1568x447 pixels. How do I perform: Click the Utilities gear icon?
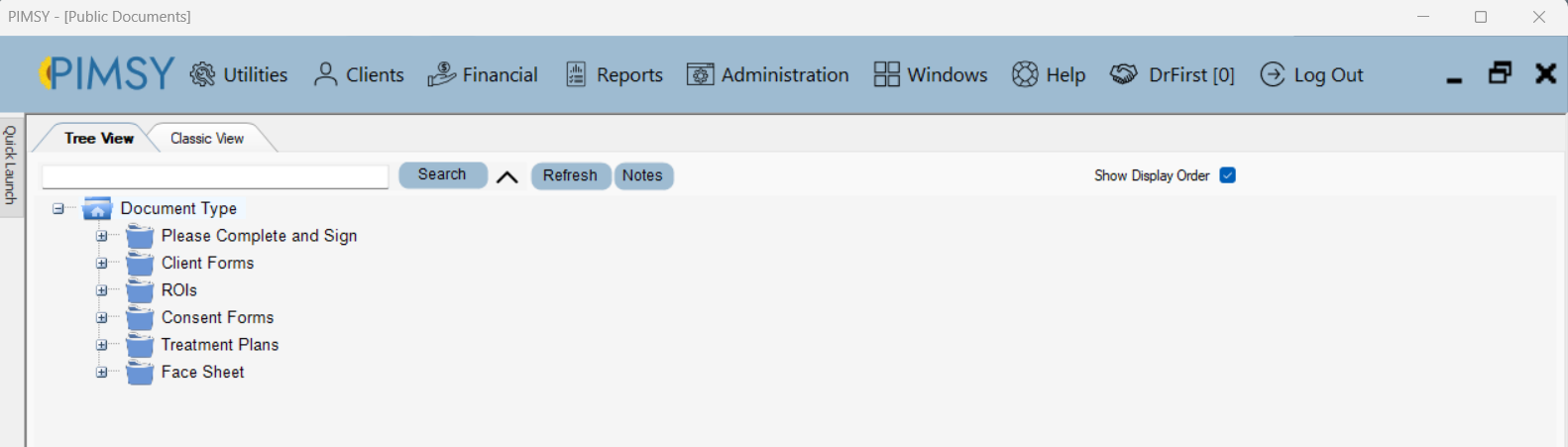tap(202, 74)
